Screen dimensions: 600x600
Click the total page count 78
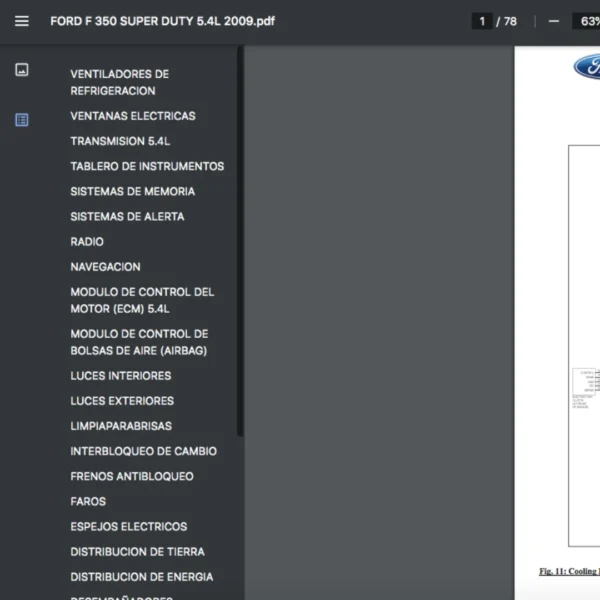510,21
